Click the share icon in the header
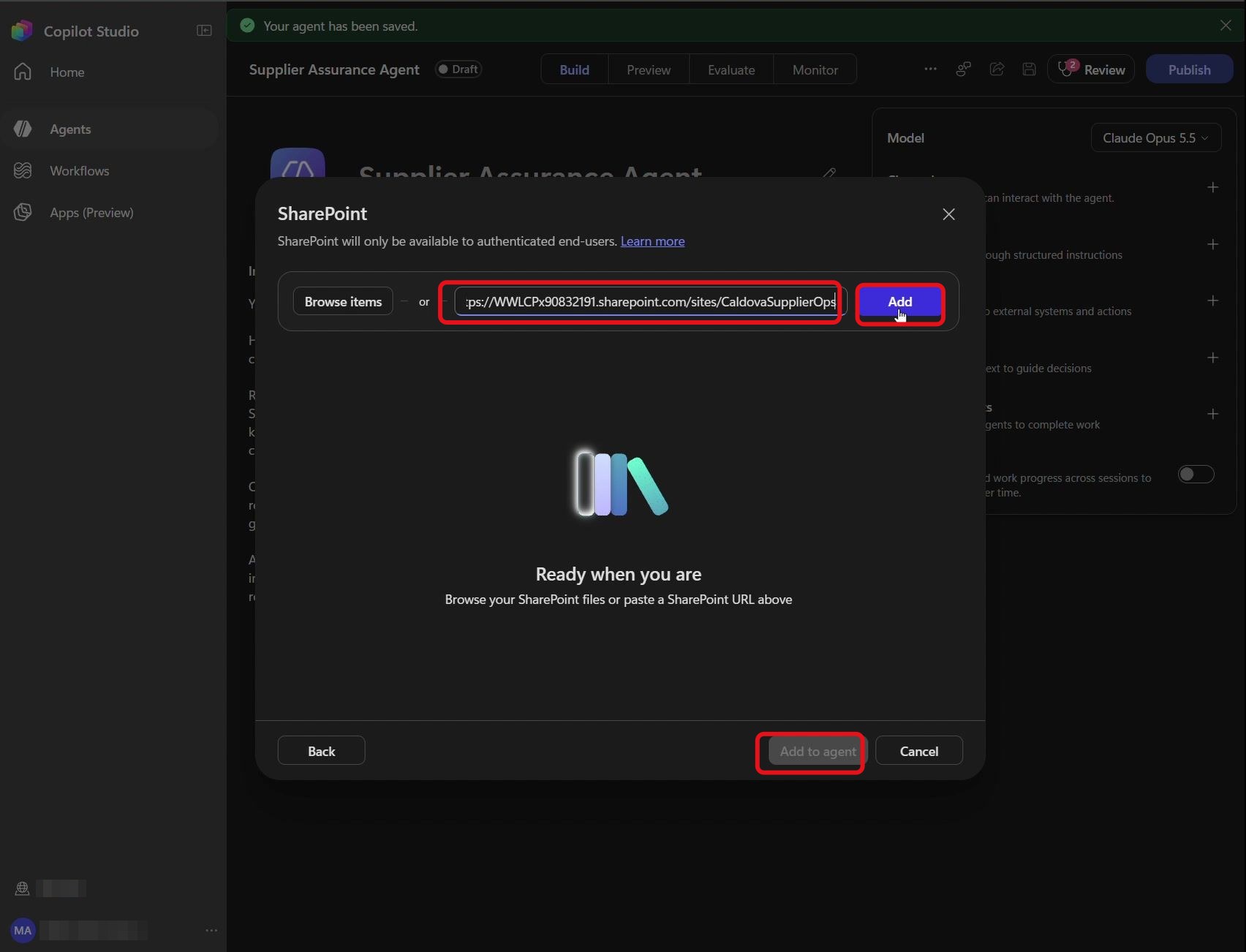This screenshot has height=952, width=1246. point(997,69)
